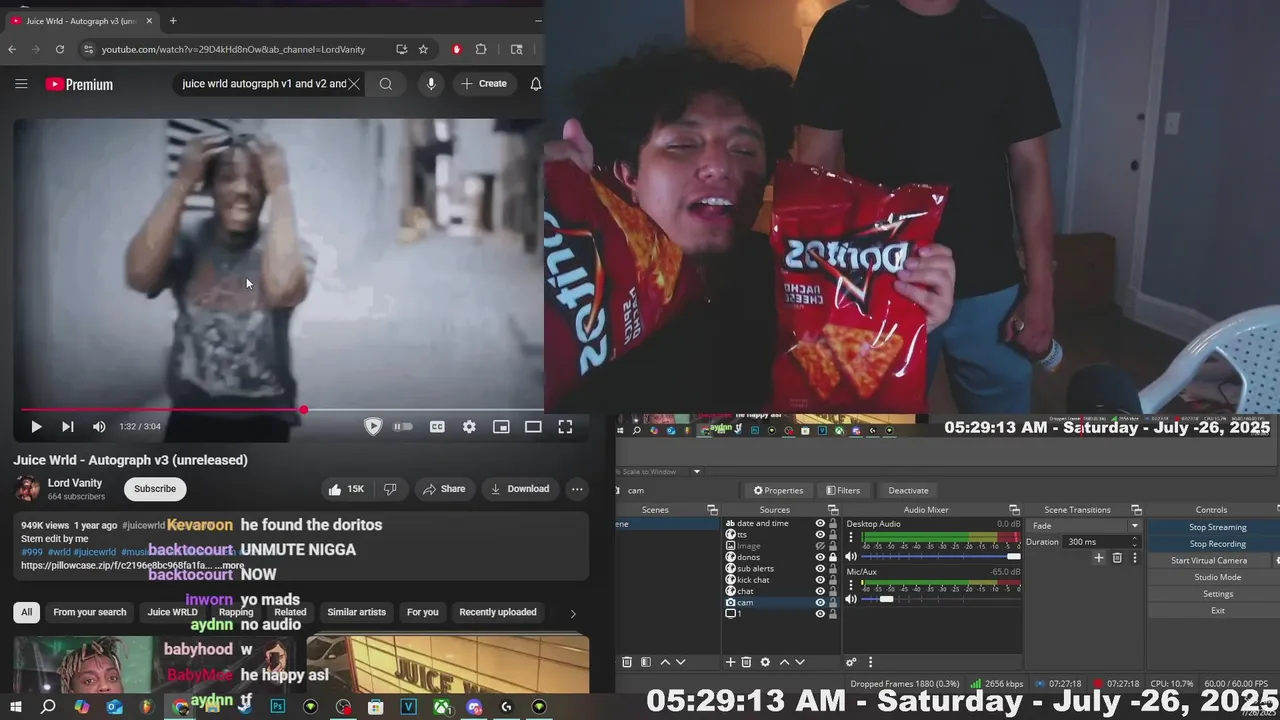Select the For you chip
The image size is (1280, 720).
point(422,612)
